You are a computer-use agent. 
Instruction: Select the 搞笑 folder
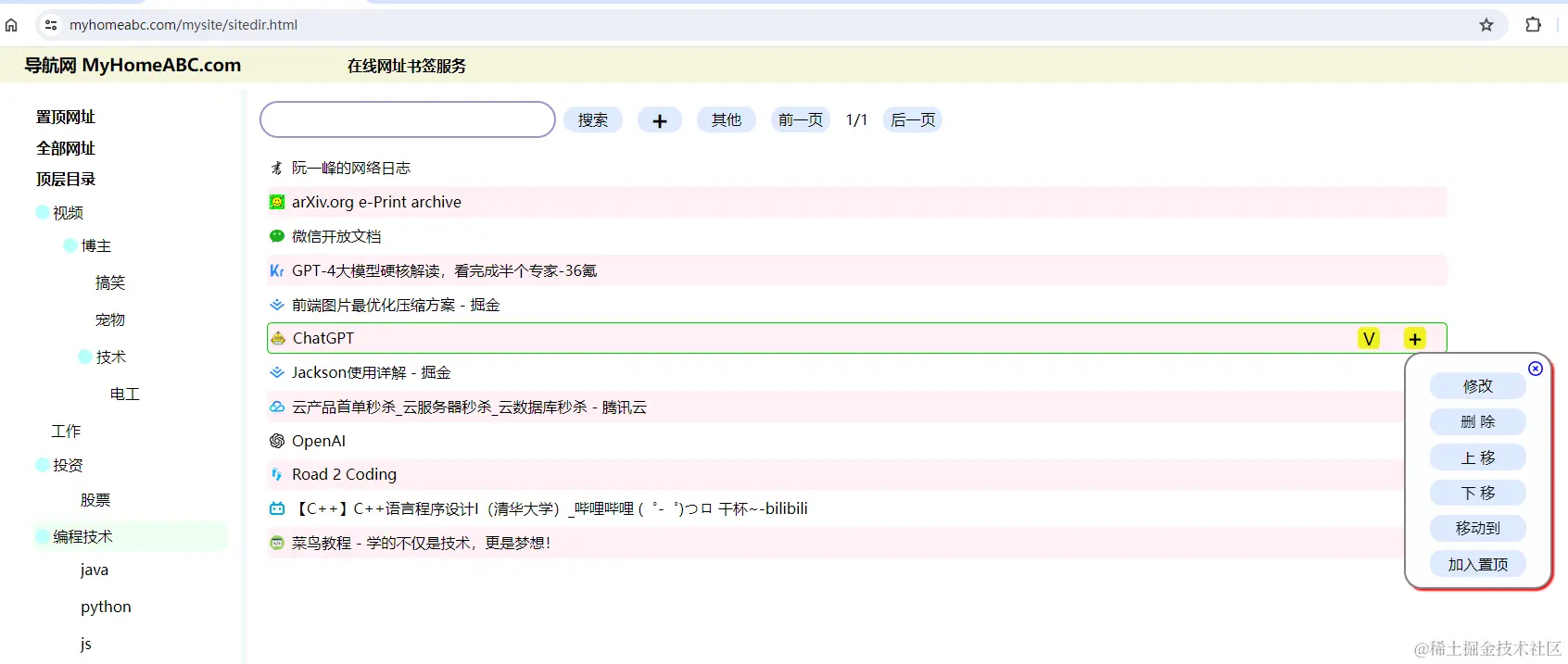pos(110,282)
